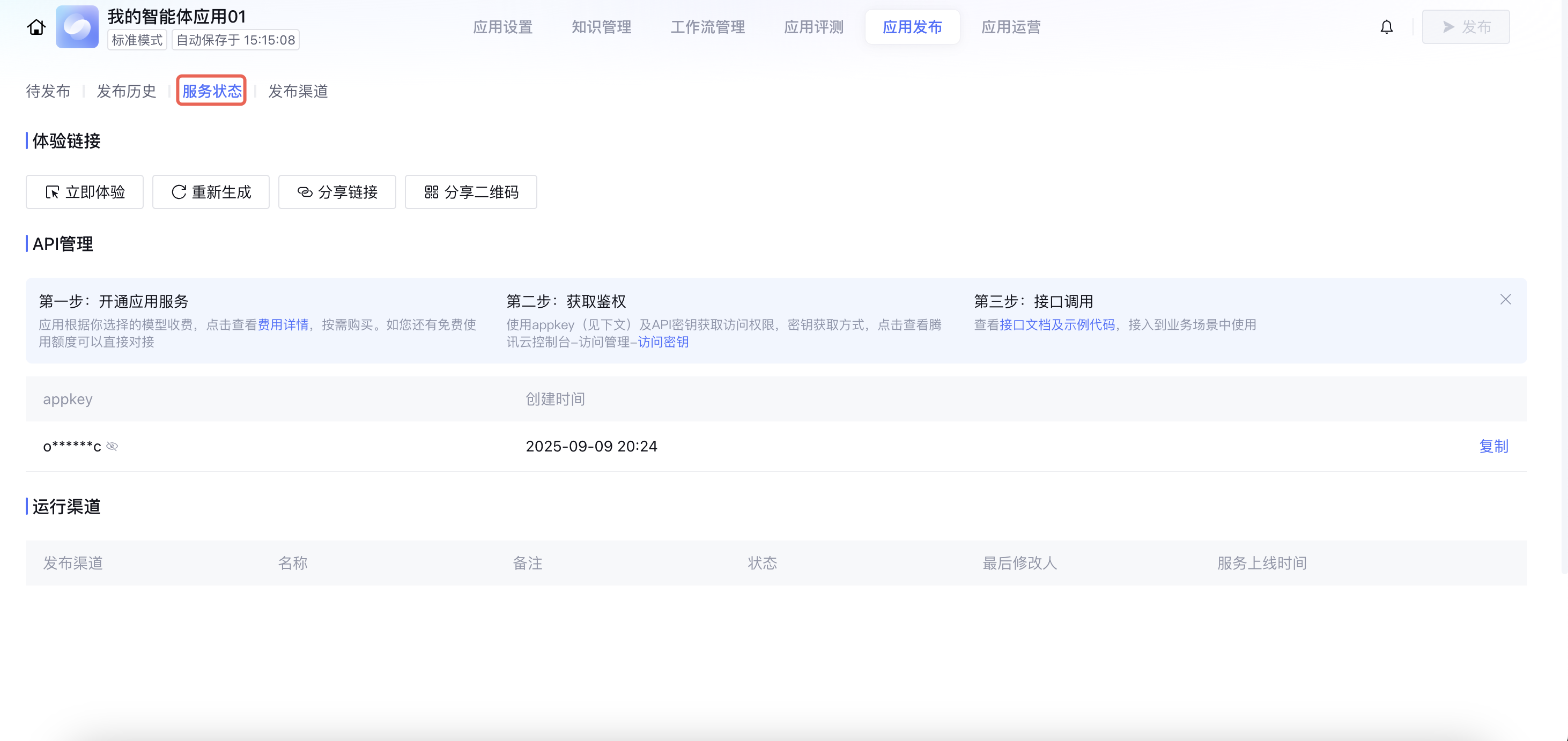1568x741 pixels.
Task: Open the 待发布 sub-tab
Action: coord(48,91)
